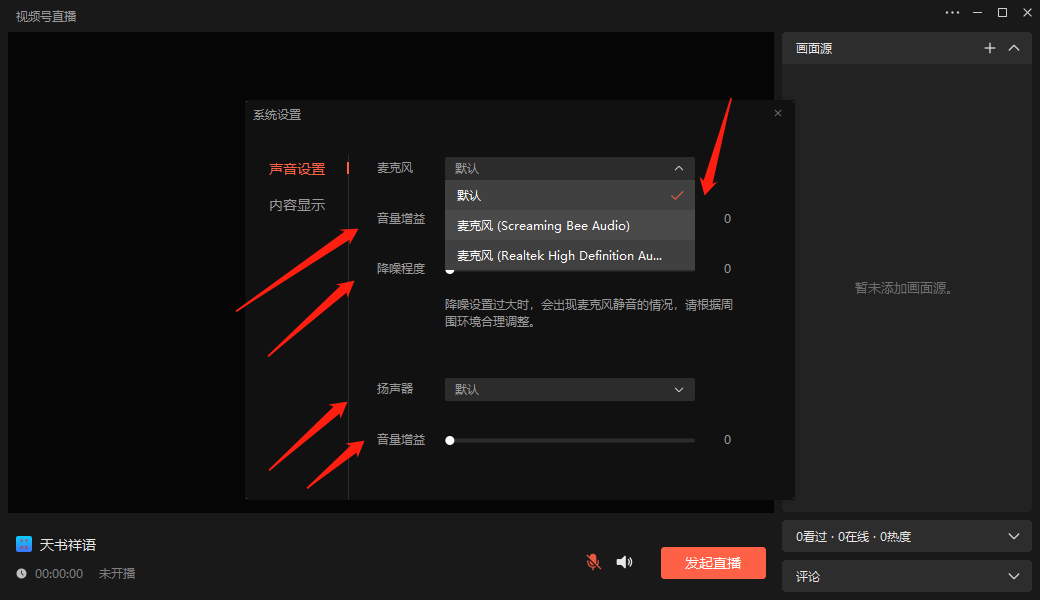Adjust the speaker 音量增益 slider
The width and height of the screenshot is (1040, 600).
[572, 440]
